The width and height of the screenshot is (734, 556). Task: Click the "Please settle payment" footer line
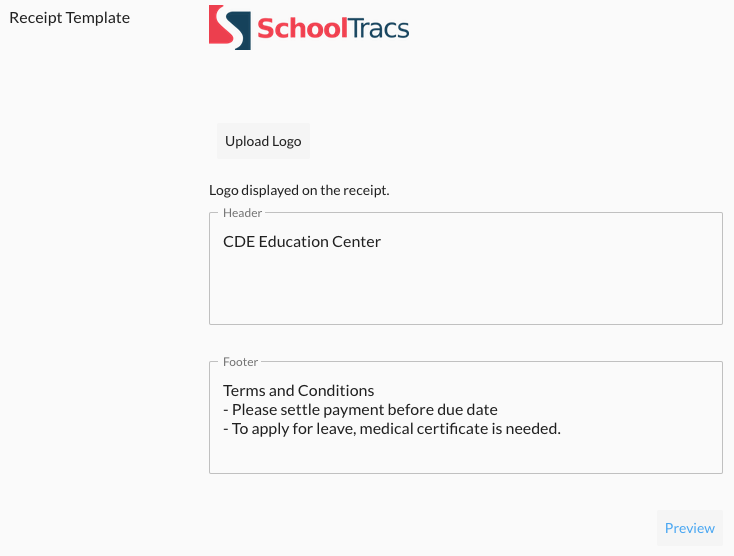360,410
